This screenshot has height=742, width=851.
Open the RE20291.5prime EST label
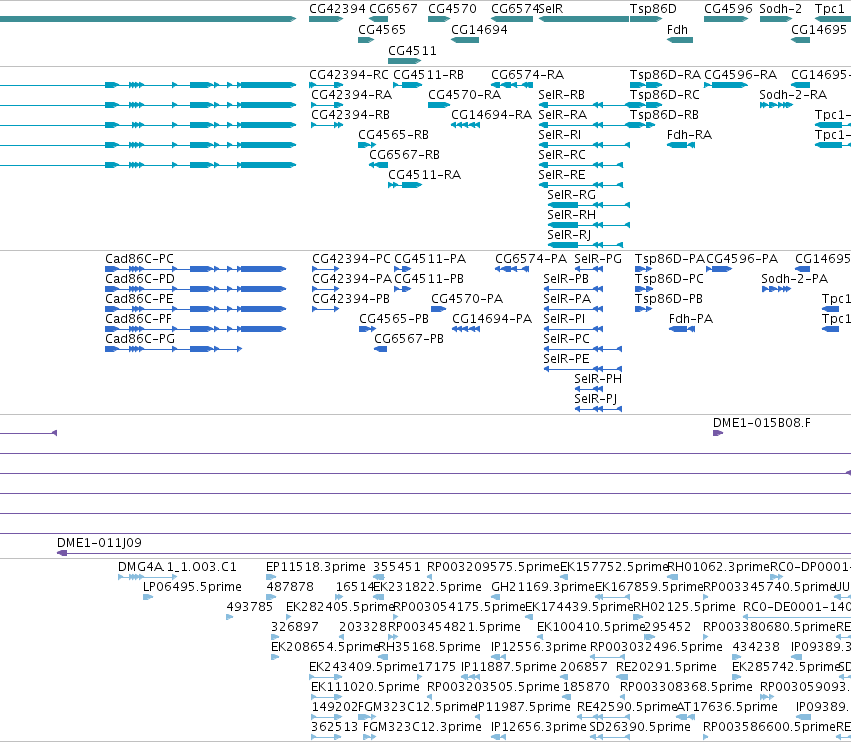click(x=666, y=667)
